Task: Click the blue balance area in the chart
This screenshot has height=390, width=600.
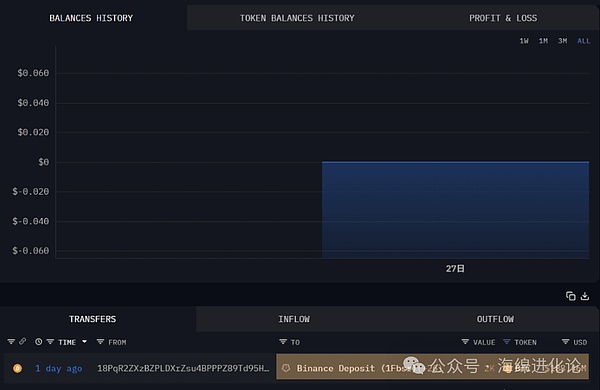Action: coord(455,210)
